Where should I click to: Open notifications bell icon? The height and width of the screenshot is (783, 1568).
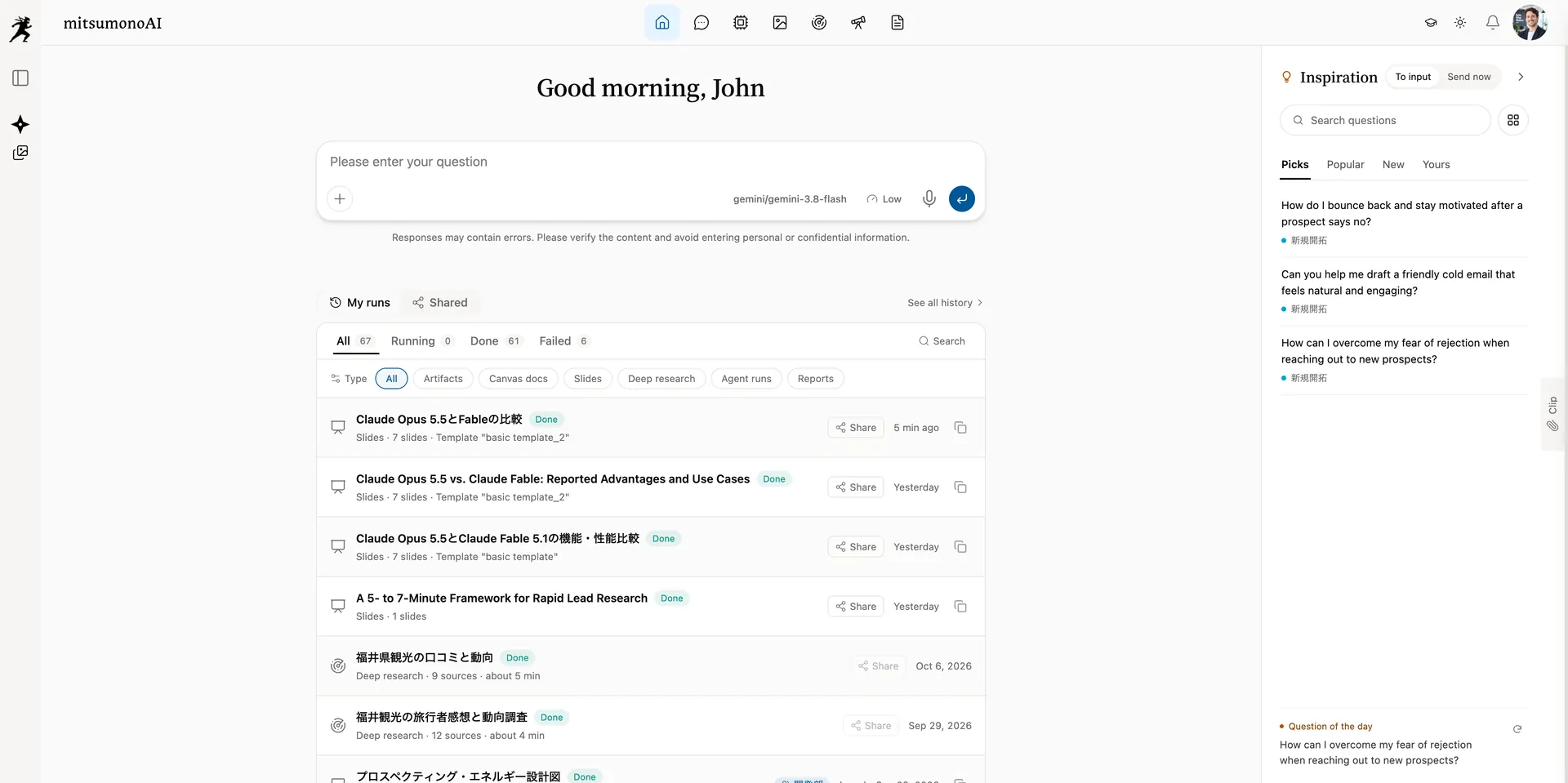coord(1493,23)
